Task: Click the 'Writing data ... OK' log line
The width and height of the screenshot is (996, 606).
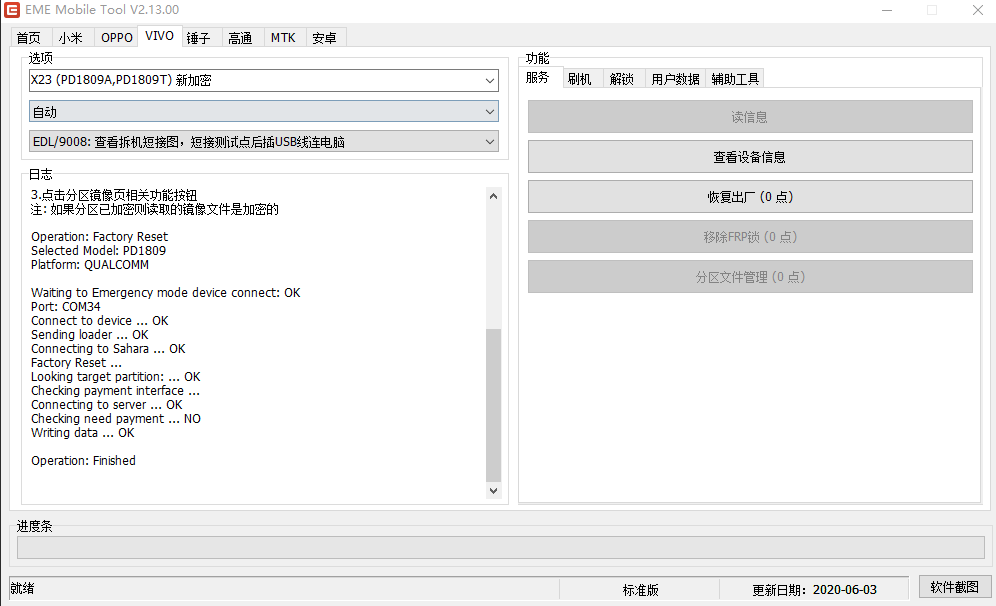Action: (83, 433)
